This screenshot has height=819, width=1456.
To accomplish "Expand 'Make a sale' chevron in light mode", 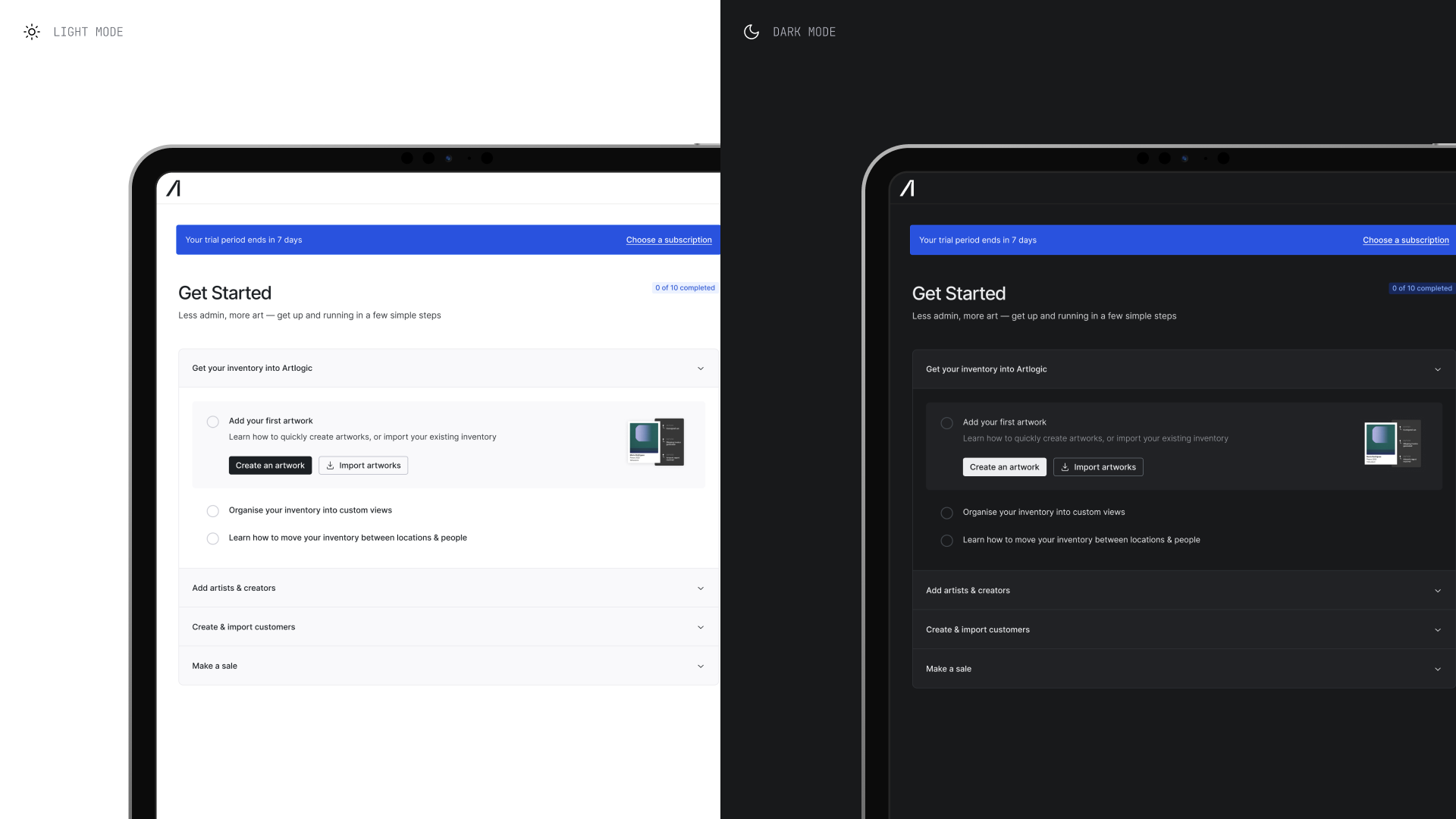I will [701, 667].
